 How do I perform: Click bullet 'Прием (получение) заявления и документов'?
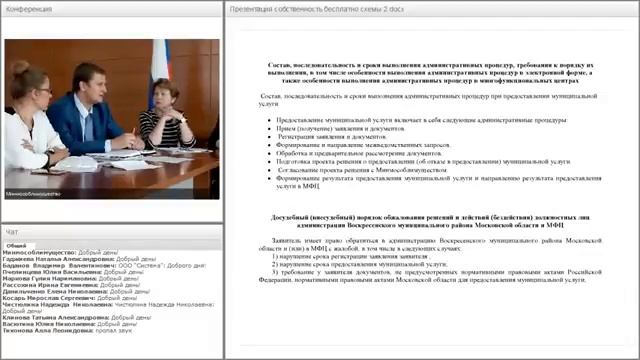click(340, 129)
